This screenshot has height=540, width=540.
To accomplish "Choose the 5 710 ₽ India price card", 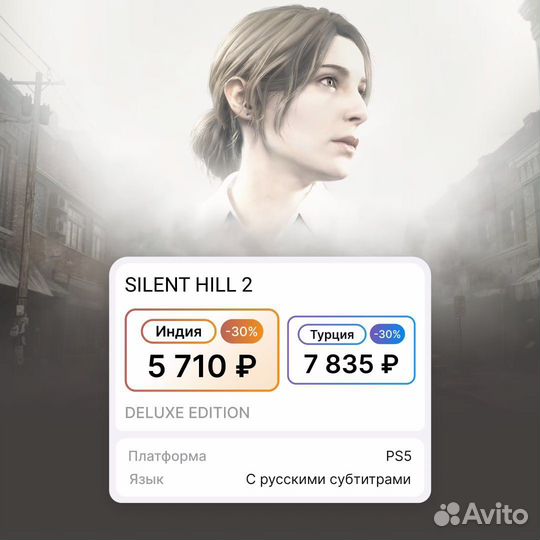I will (202, 350).
